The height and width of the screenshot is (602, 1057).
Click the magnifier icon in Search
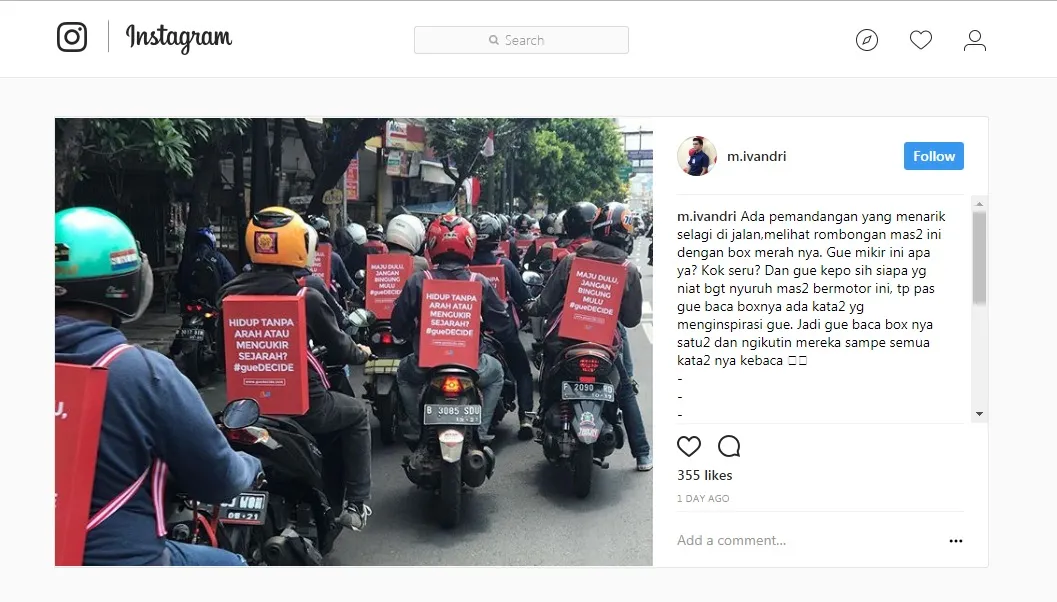coord(493,40)
